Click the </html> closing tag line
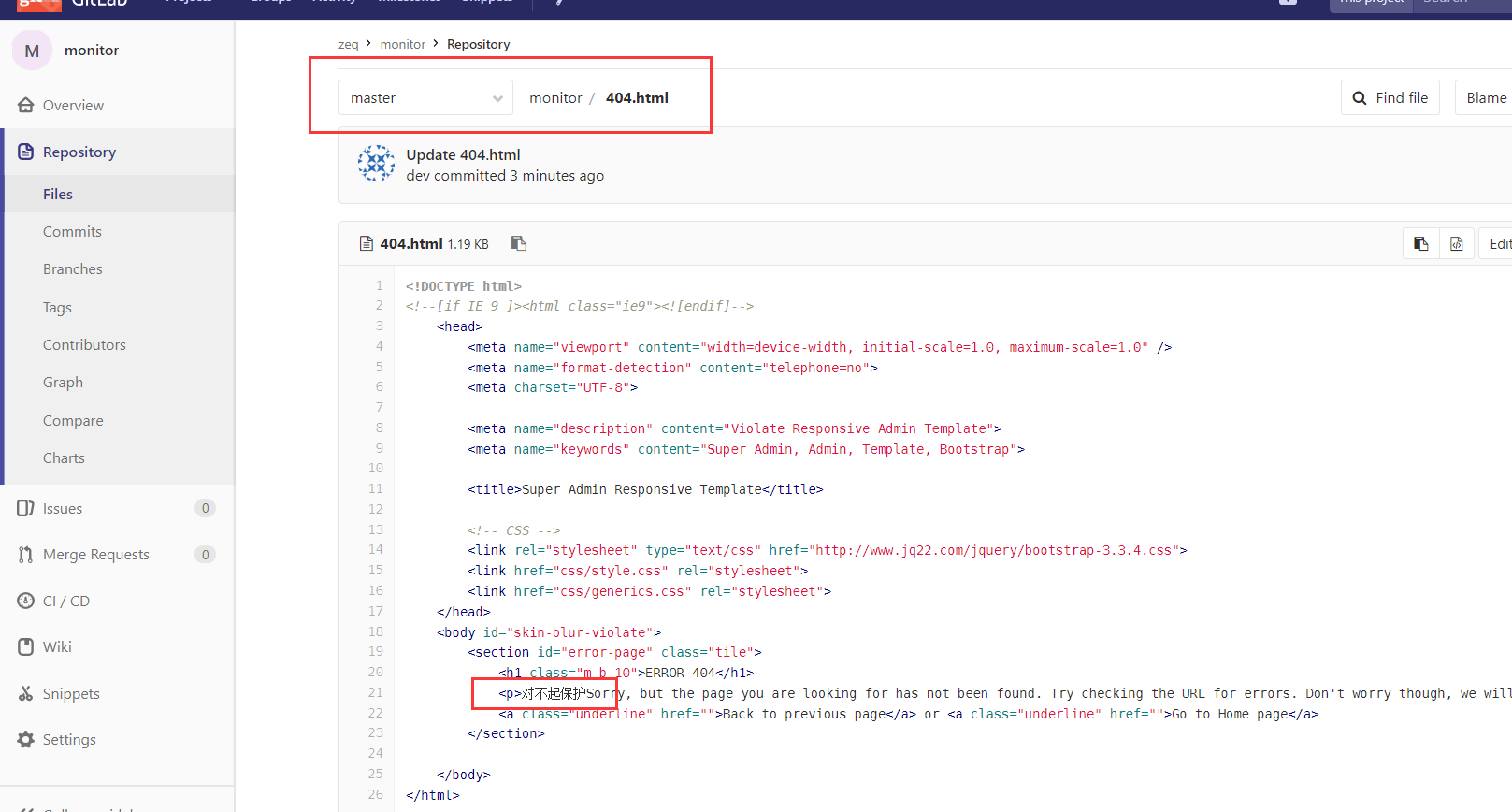1512x812 pixels. (x=433, y=795)
